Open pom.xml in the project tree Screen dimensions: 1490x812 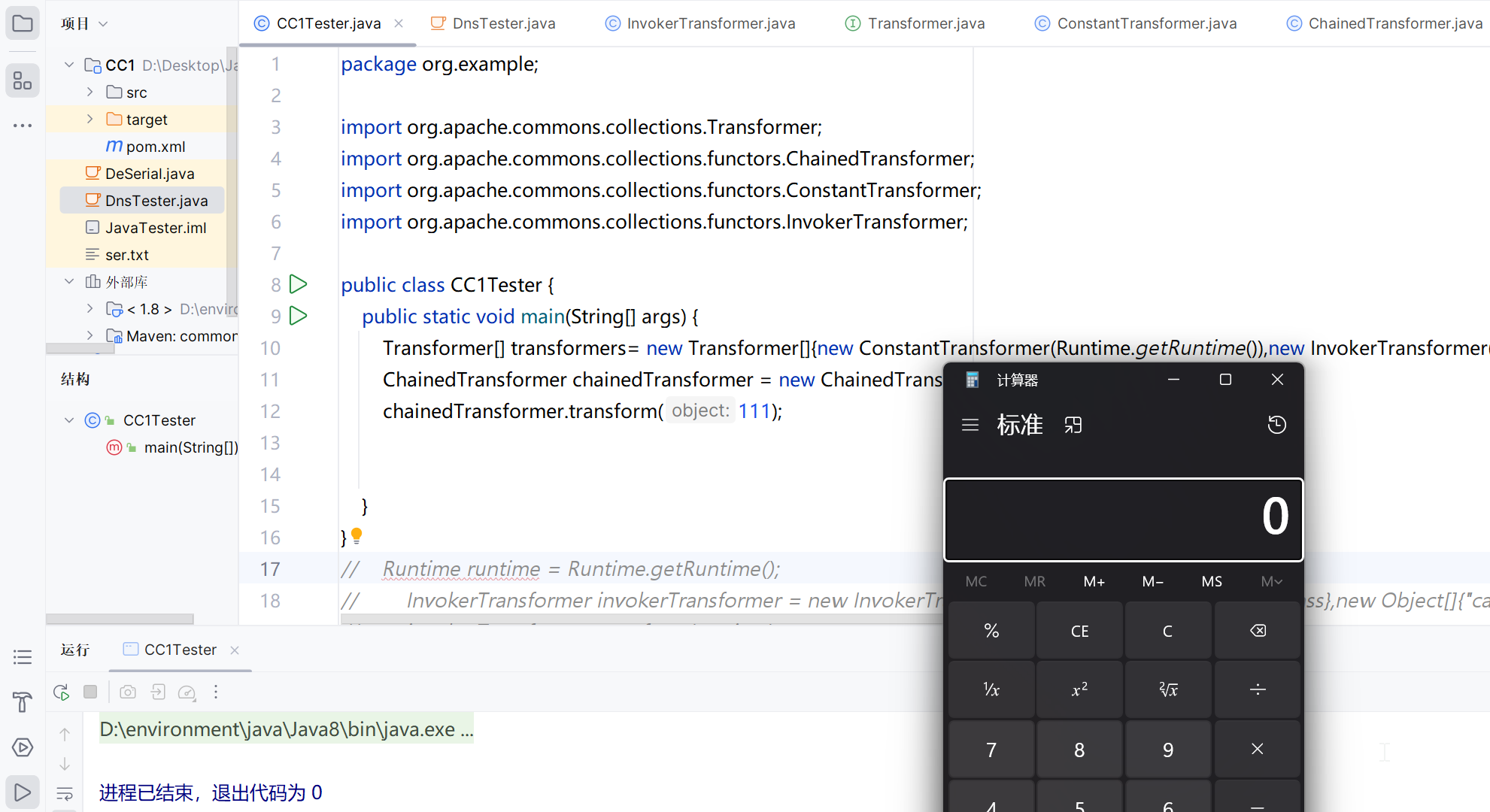point(155,147)
